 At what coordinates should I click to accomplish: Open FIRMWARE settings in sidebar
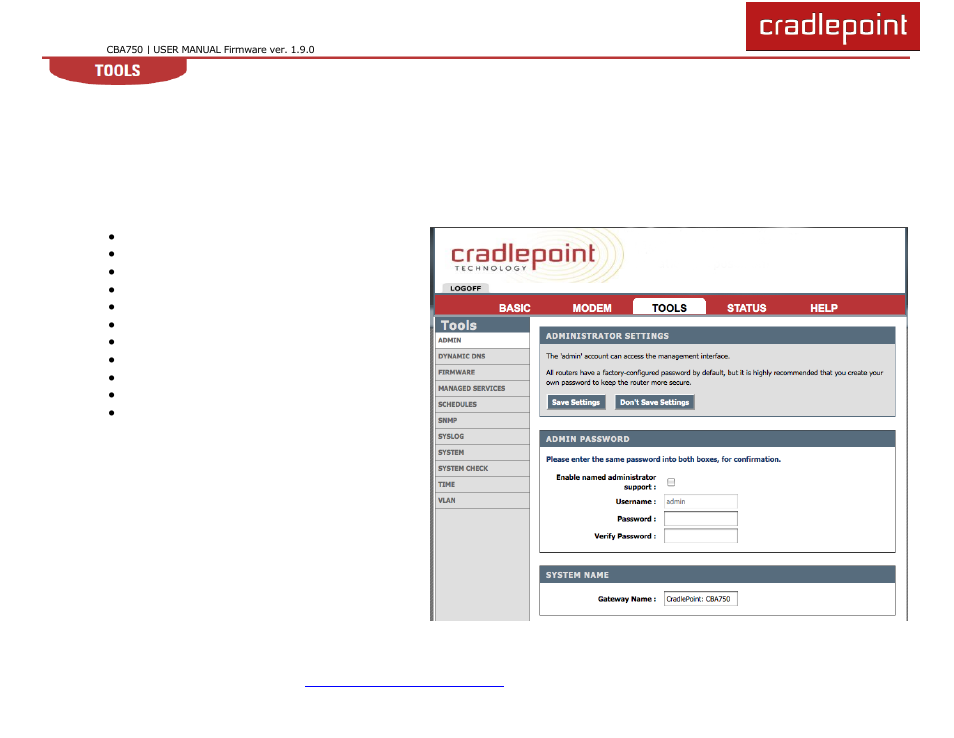(482, 372)
